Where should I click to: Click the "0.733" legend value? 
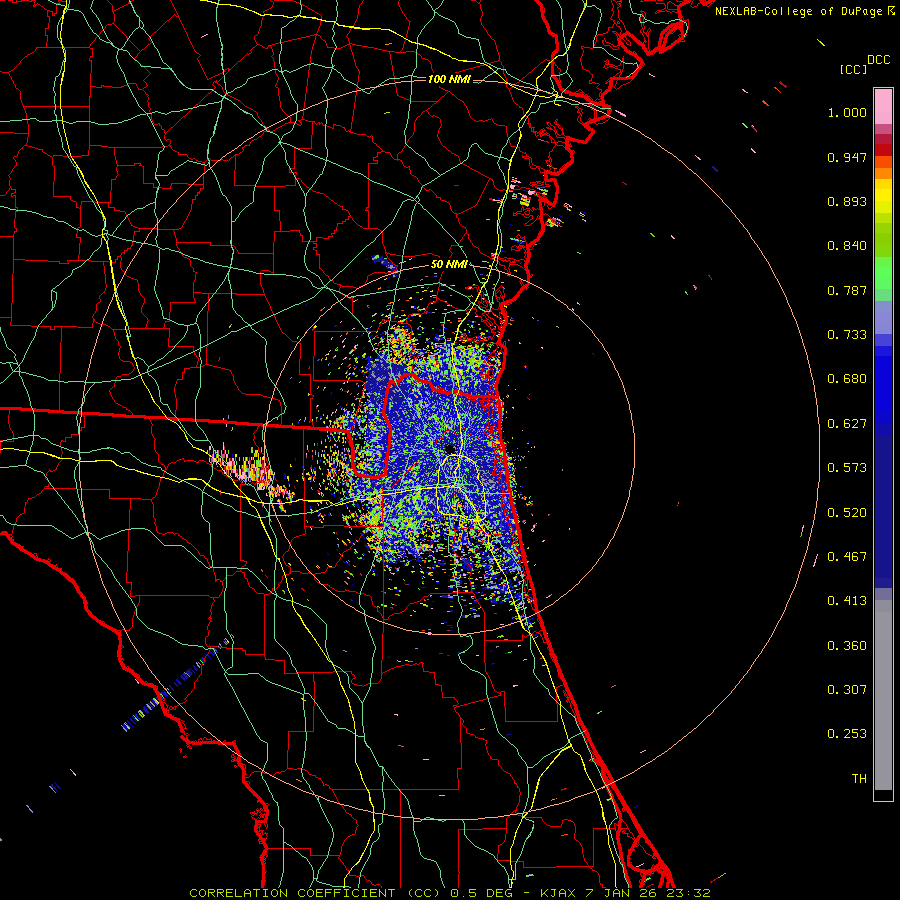pyautogui.click(x=847, y=335)
